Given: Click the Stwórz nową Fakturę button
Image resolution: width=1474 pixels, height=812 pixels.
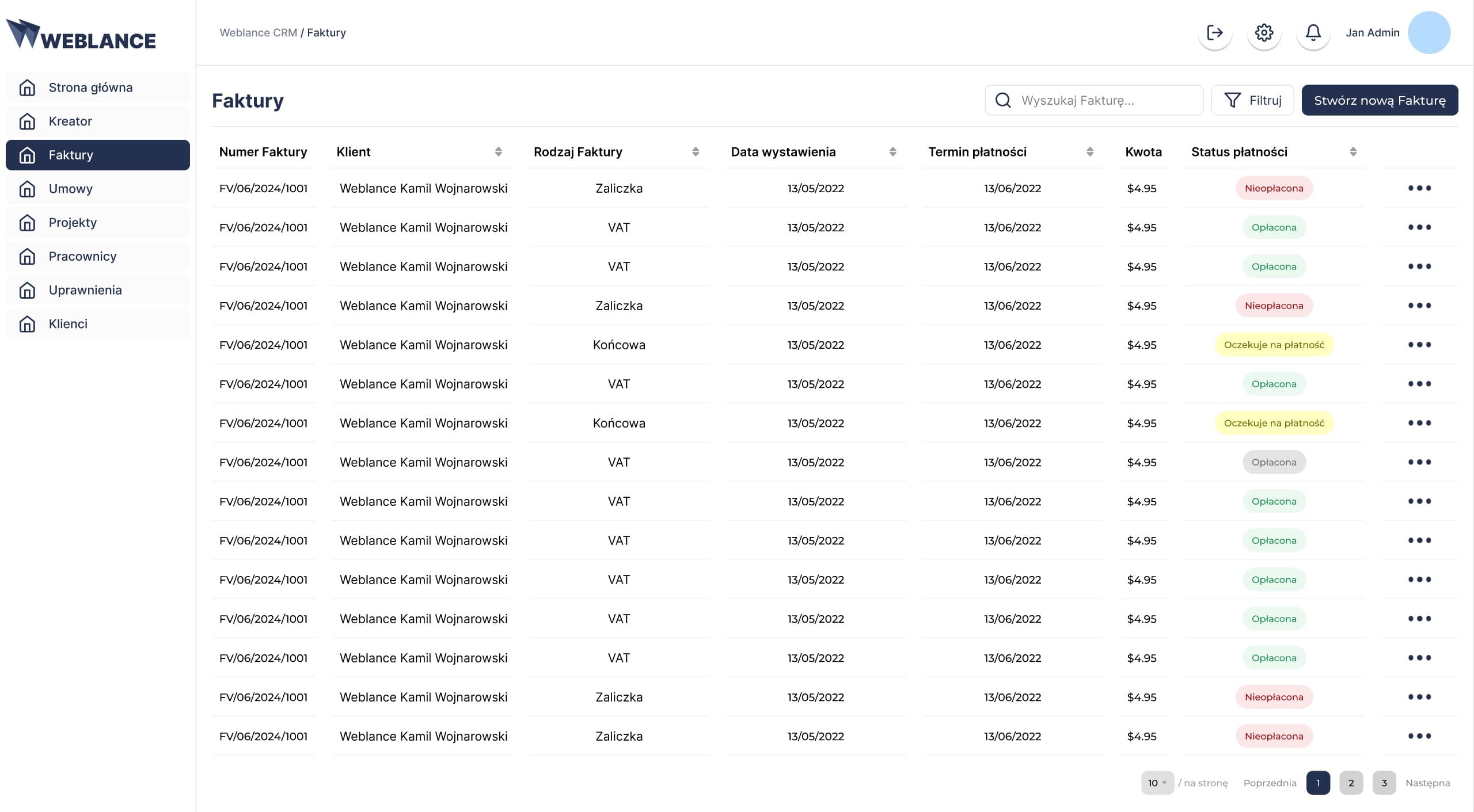Looking at the screenshot, I should pos(1380,100).
